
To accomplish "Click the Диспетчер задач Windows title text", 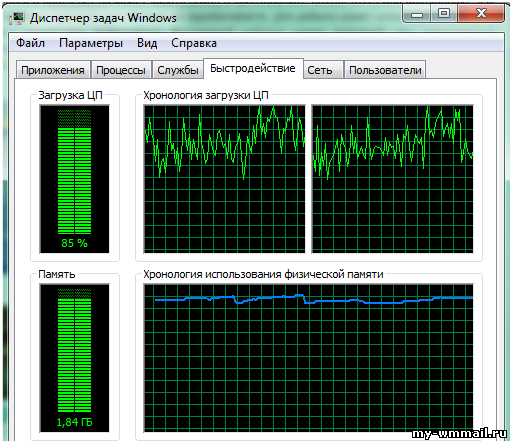I will point(103,18).
